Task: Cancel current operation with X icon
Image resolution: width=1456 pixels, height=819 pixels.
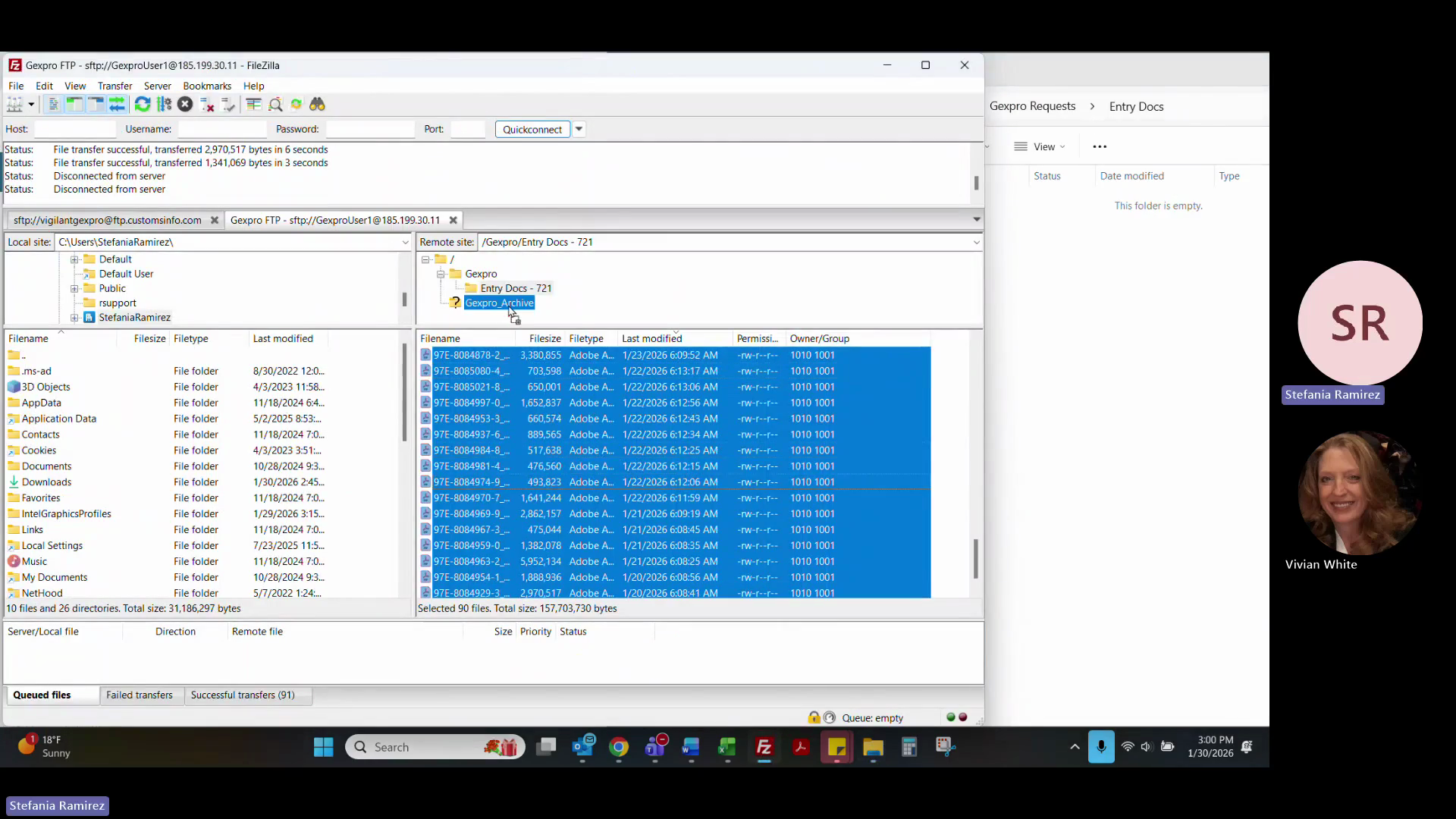Action: [185, 105]
